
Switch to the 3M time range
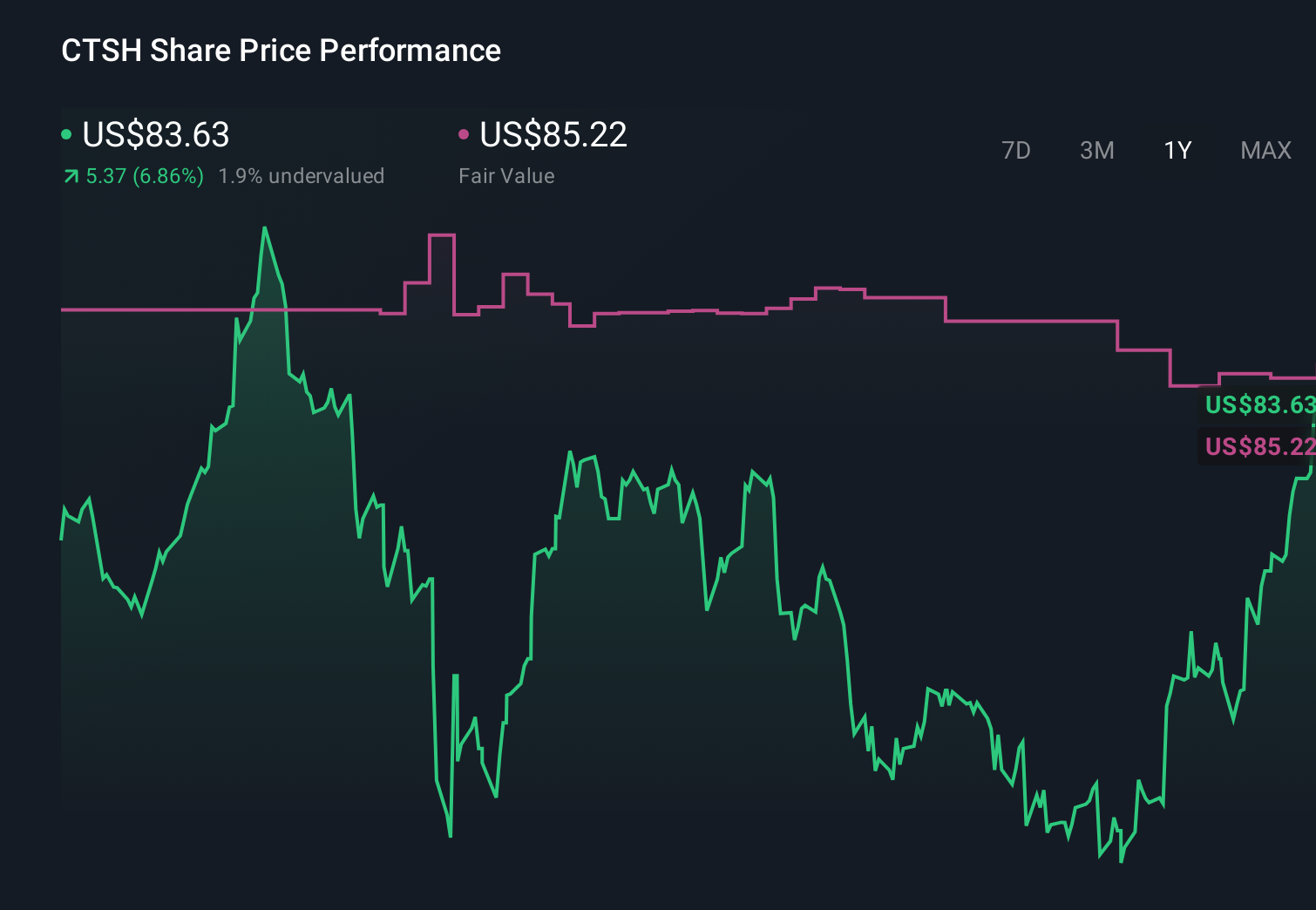tap(1096, 150)
